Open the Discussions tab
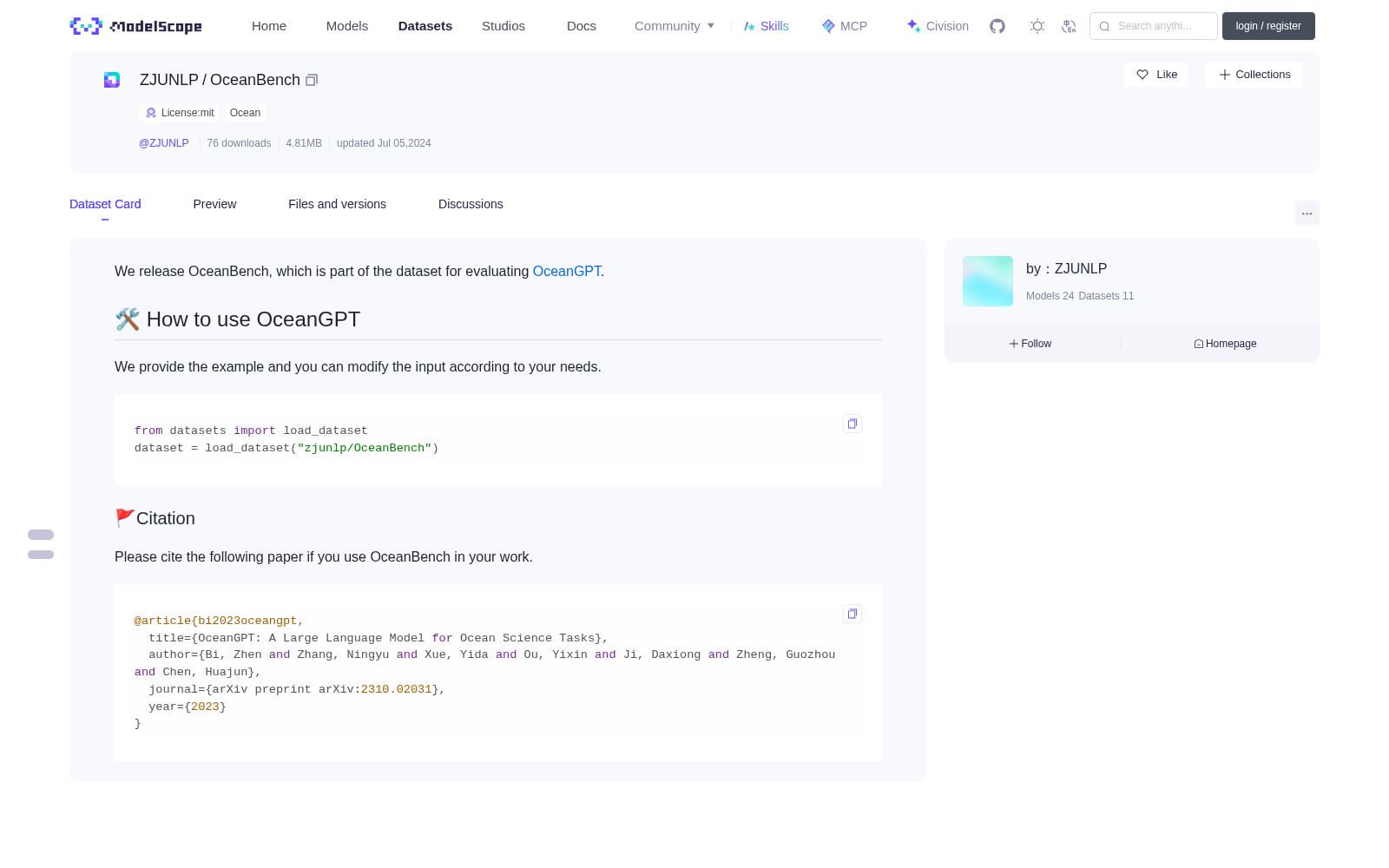1389x868 pixels. [x=471, y=204]
